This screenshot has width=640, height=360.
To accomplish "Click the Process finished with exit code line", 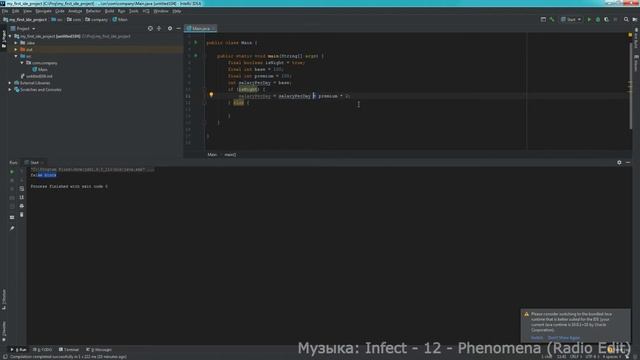I will point(69,187).
